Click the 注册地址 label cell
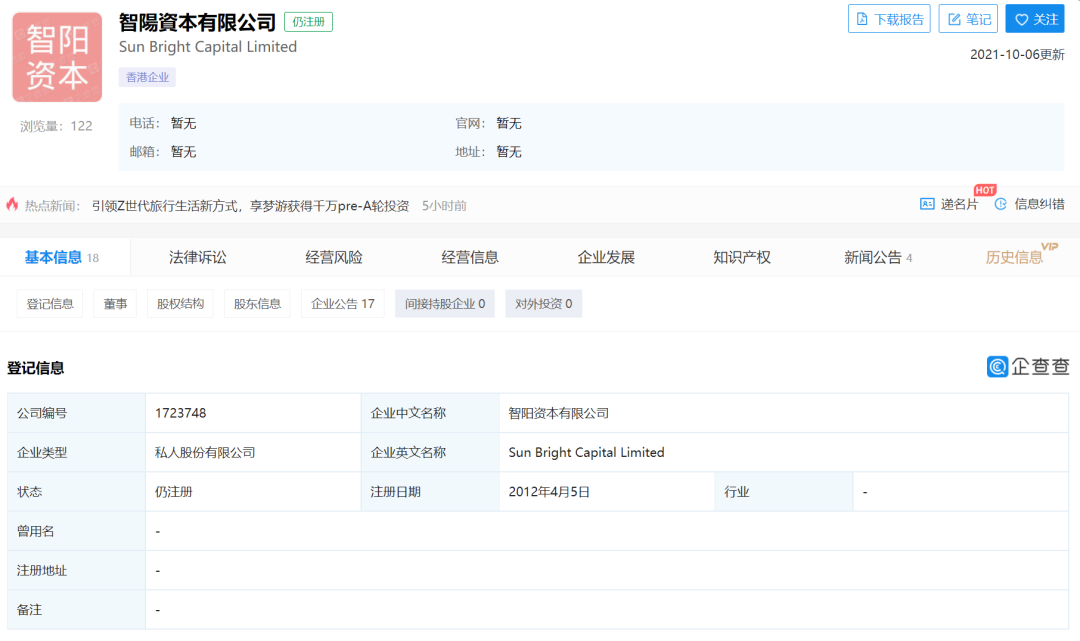 tap(76, 570)
